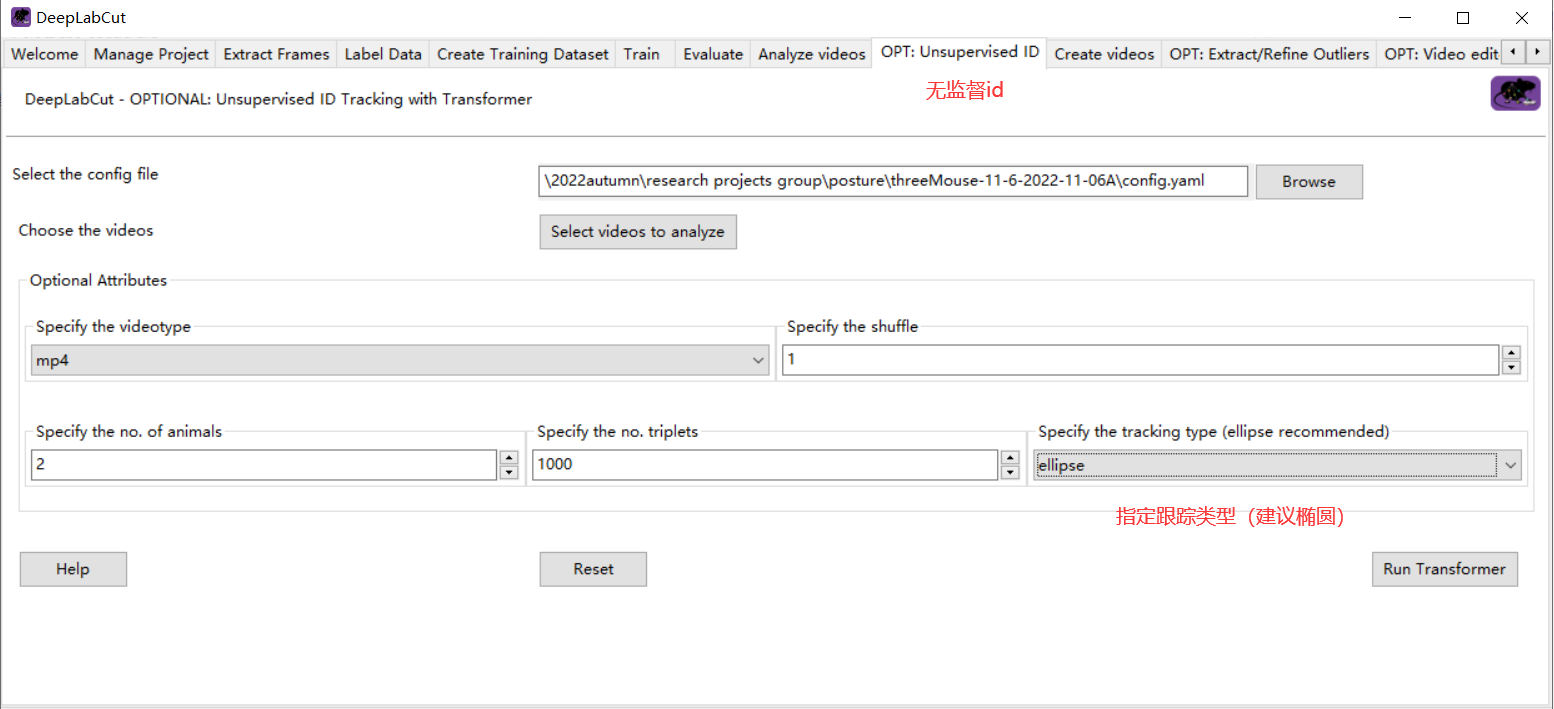Click the config file path field

pos(893,181)
